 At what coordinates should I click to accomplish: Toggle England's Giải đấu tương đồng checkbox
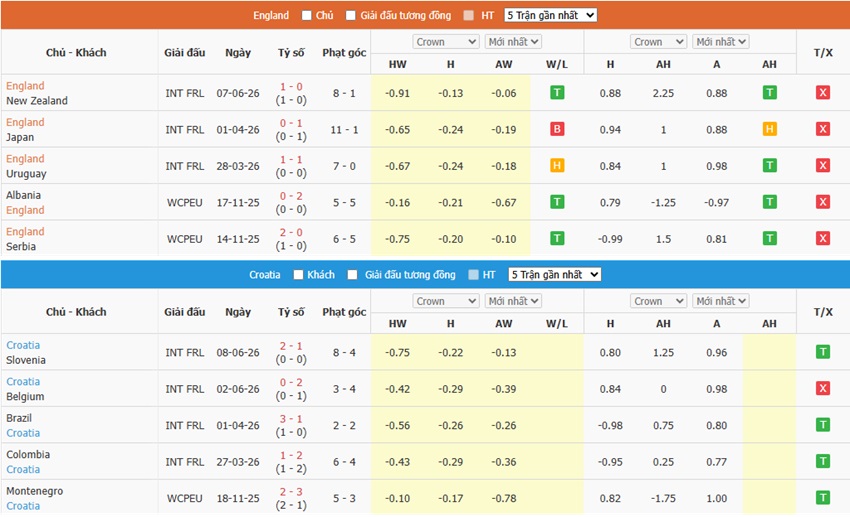(351, 16)
